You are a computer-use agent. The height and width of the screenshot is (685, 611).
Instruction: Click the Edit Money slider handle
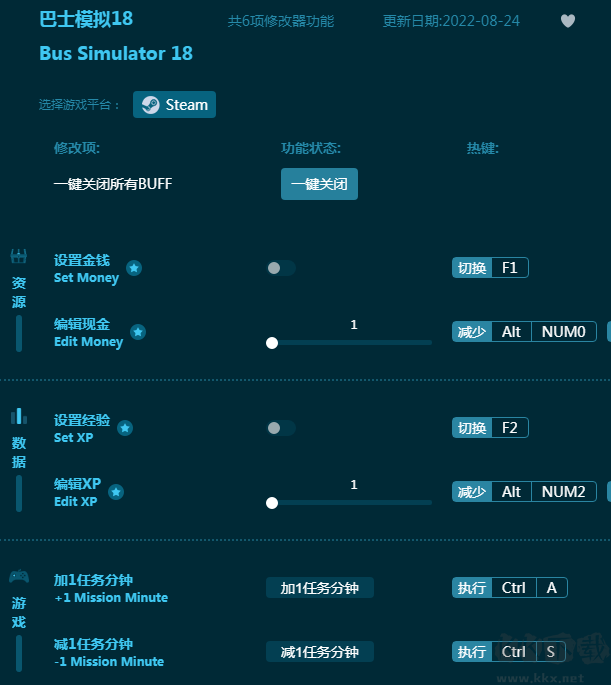(x=272, y=343)
